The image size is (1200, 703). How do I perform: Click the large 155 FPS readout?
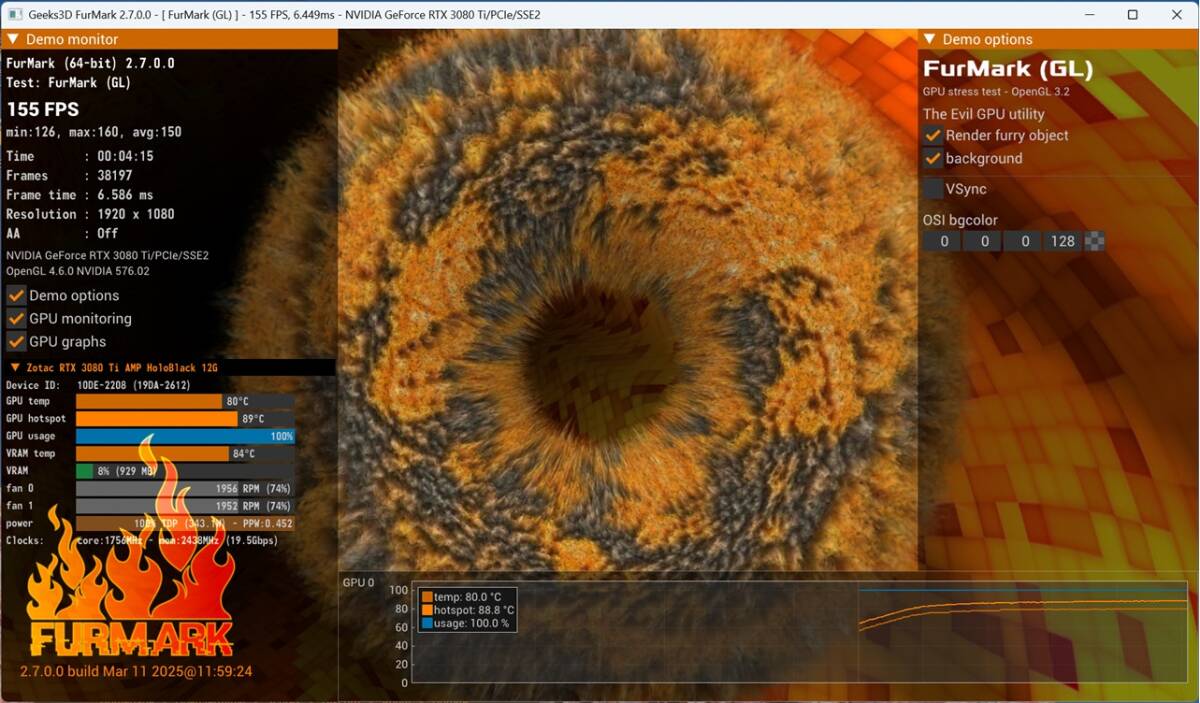pyautogui.click(x=43, y=109)
